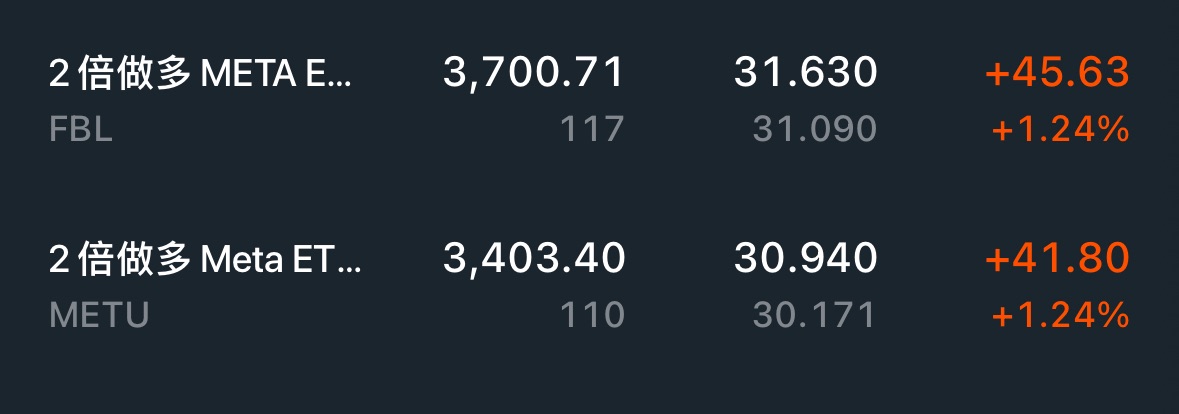Click the +1.24% gain under +45.63
Screen dimensions: 1179x414
[1060, 129]
